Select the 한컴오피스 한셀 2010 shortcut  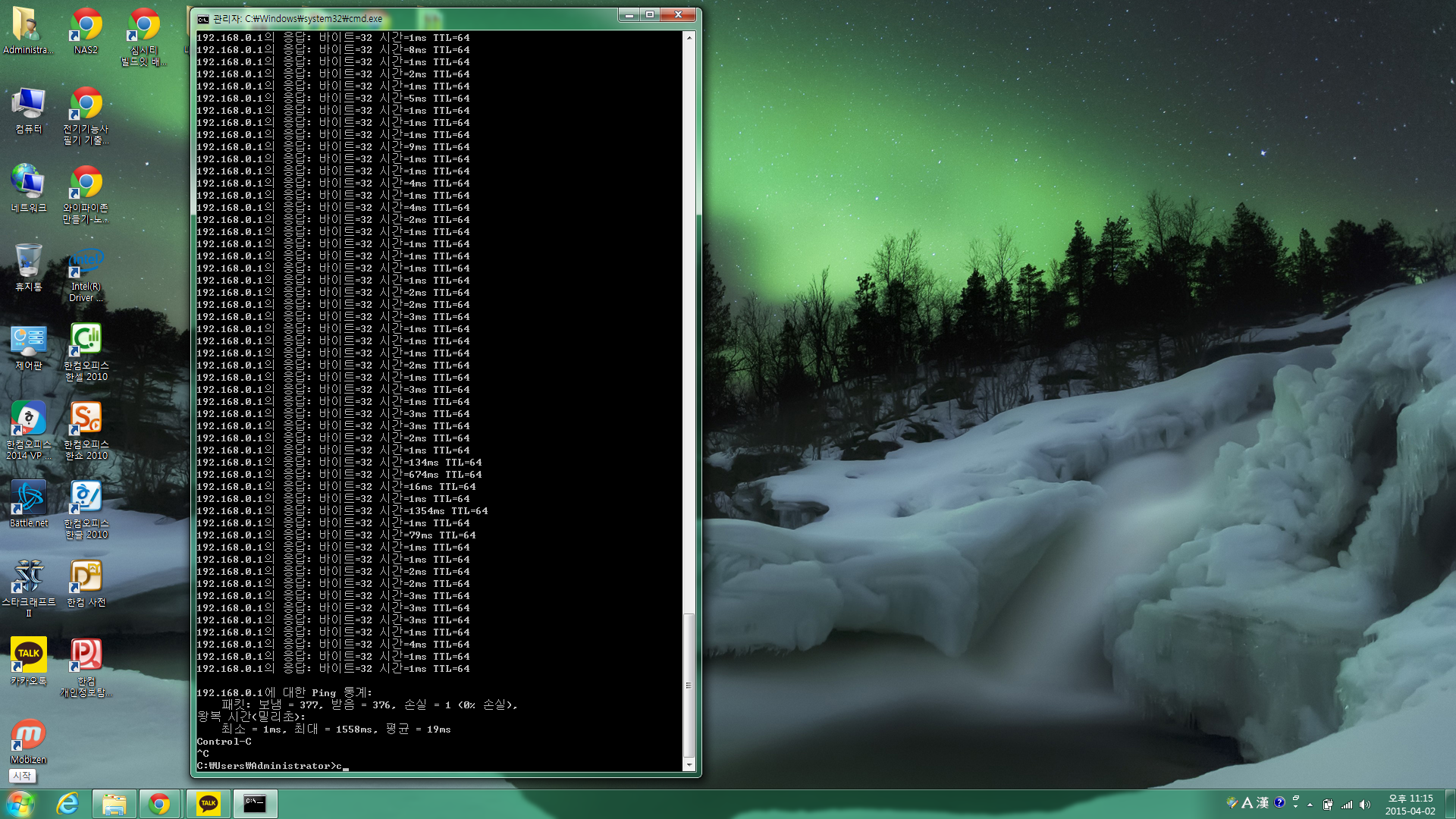point(86,353)
